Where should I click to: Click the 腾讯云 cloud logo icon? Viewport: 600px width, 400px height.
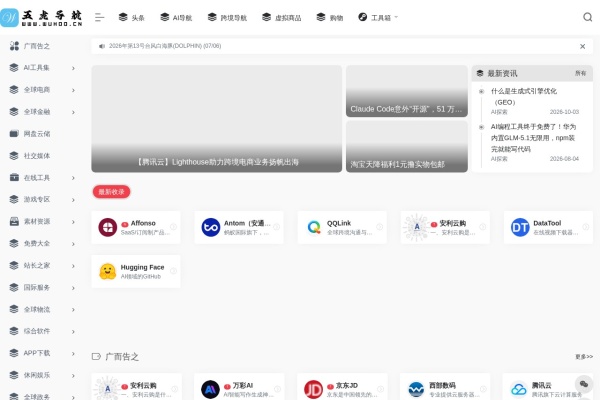[x=519, y=390]
